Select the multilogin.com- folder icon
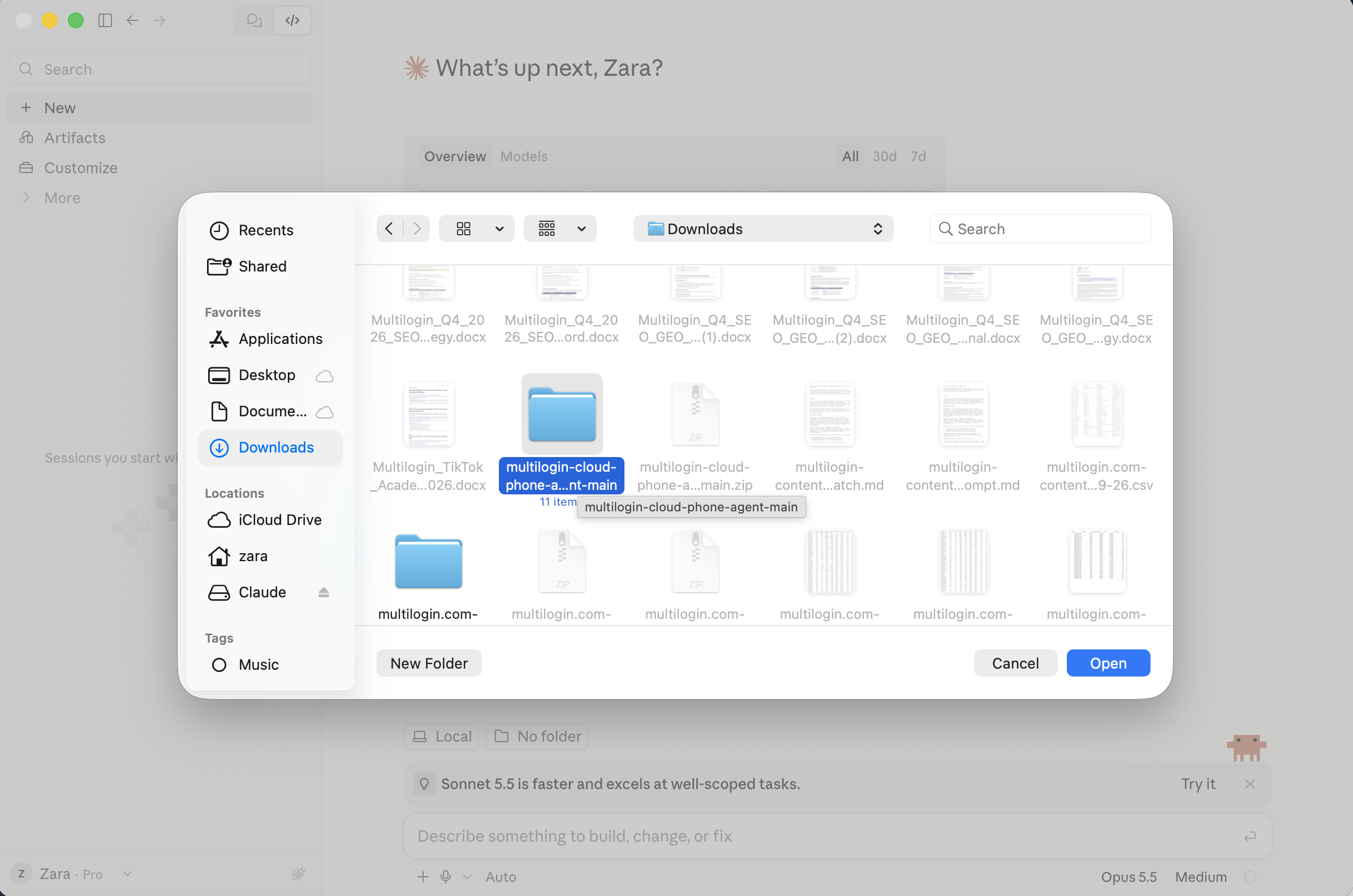Viewport: 1353px width, 896px height. [x=428, y=561]
